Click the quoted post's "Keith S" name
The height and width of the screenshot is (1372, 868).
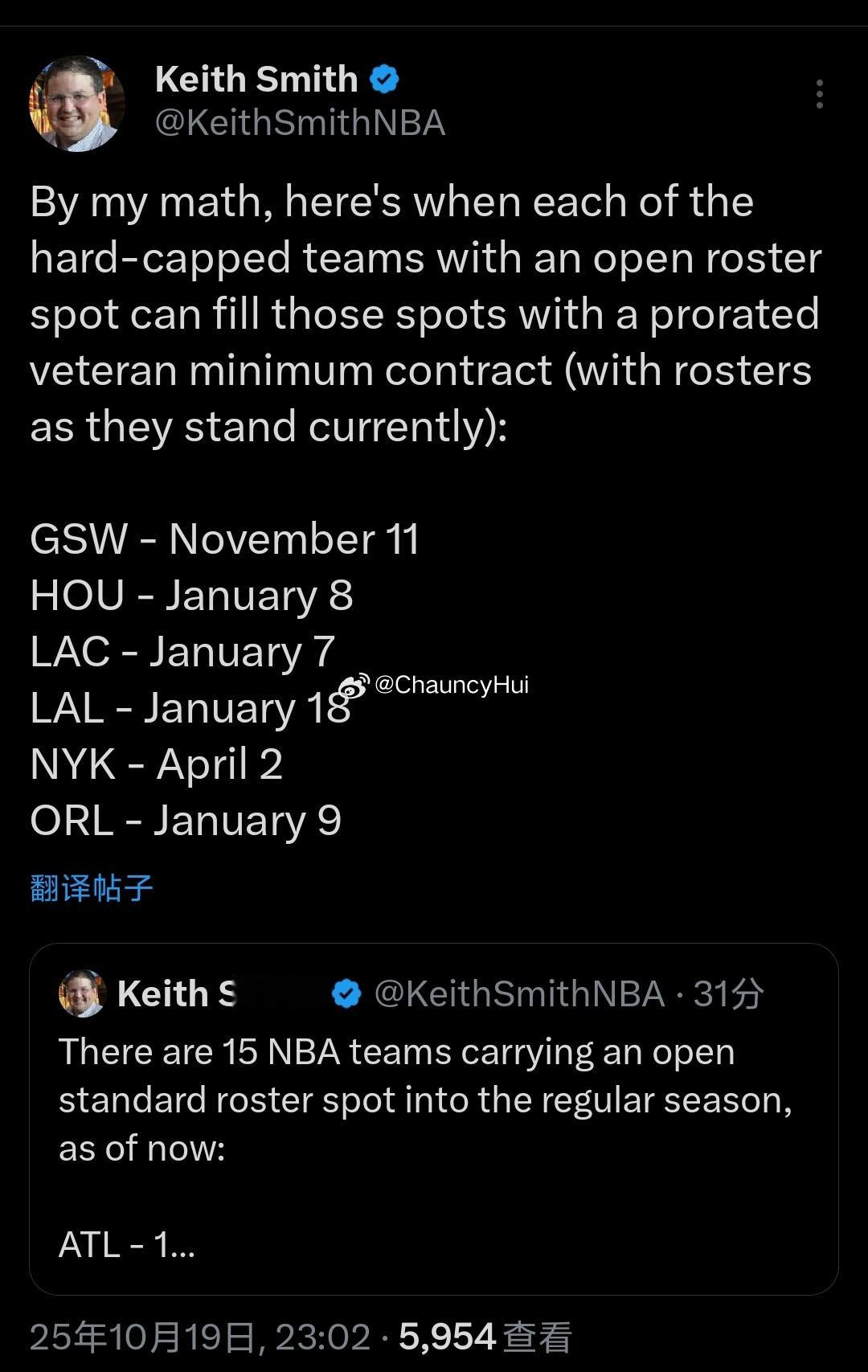click(177, 993)
